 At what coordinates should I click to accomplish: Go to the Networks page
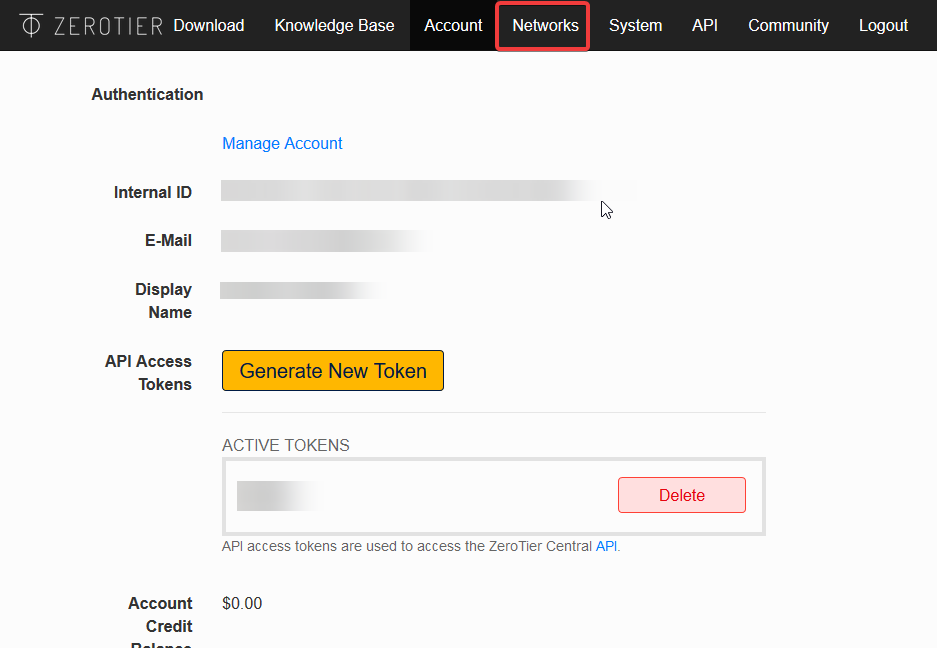click(546, 26)
